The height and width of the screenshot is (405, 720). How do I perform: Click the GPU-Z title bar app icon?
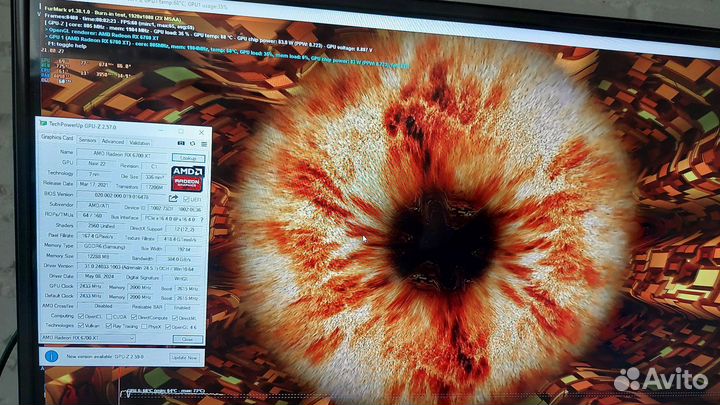pos(43,123)
